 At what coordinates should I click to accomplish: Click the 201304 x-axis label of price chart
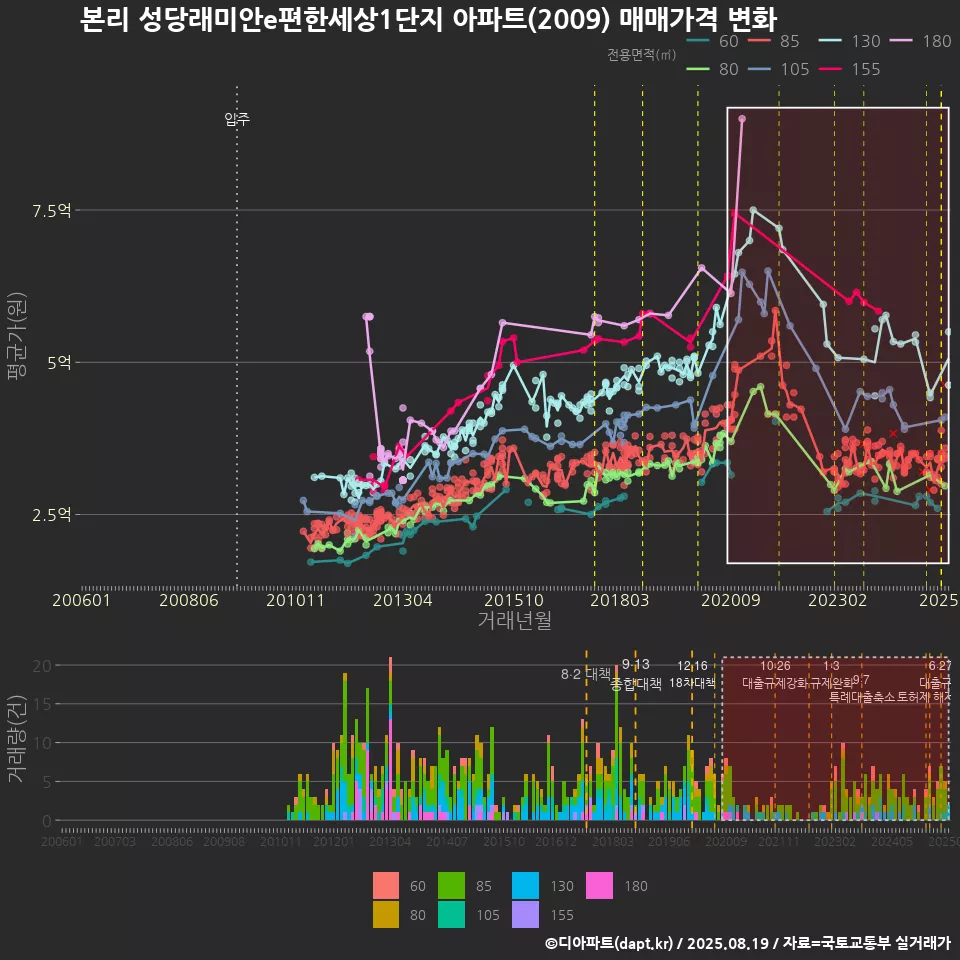coord(403,600)
